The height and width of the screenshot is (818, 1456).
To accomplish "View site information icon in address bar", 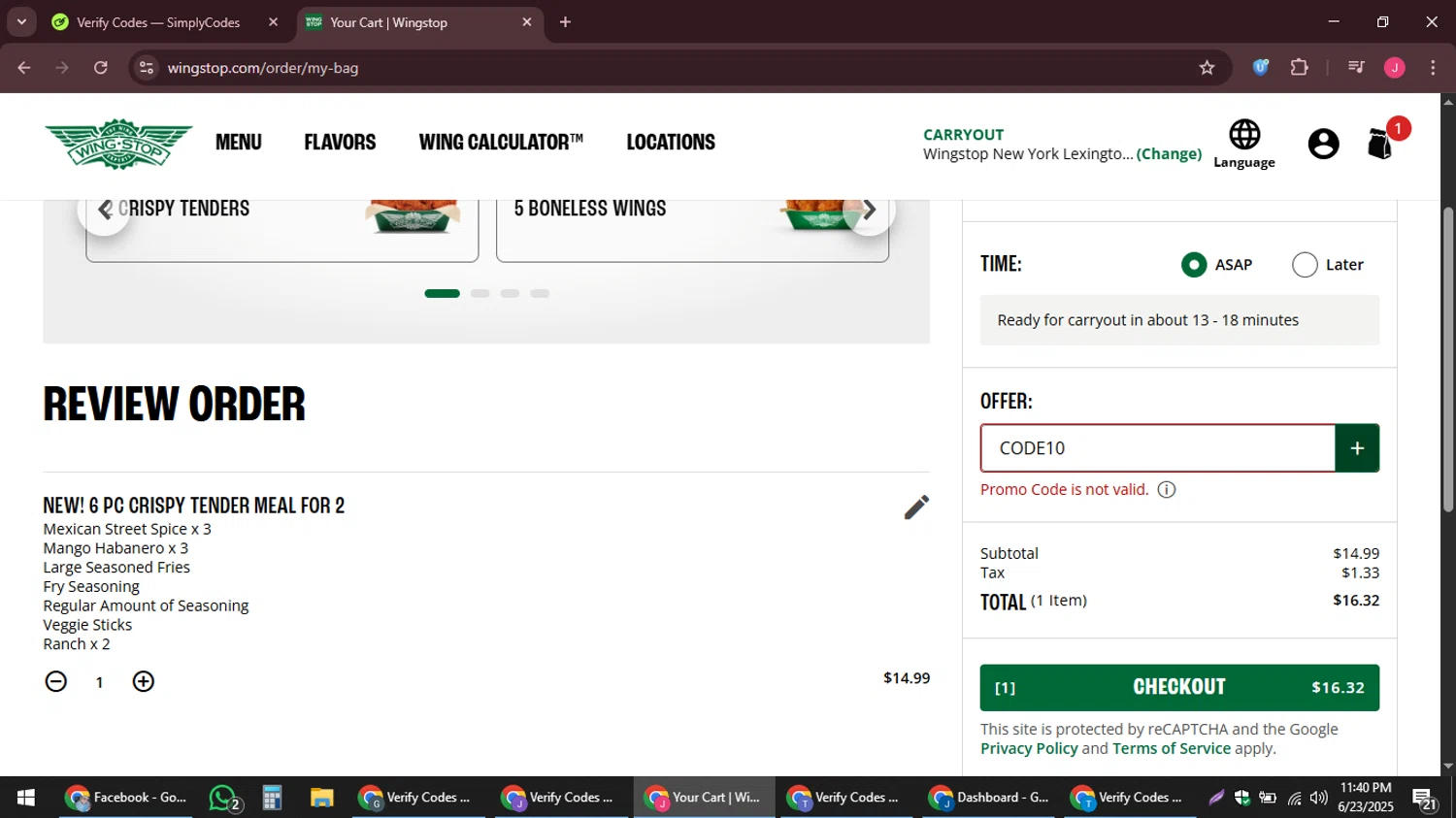I will (147, 68).
